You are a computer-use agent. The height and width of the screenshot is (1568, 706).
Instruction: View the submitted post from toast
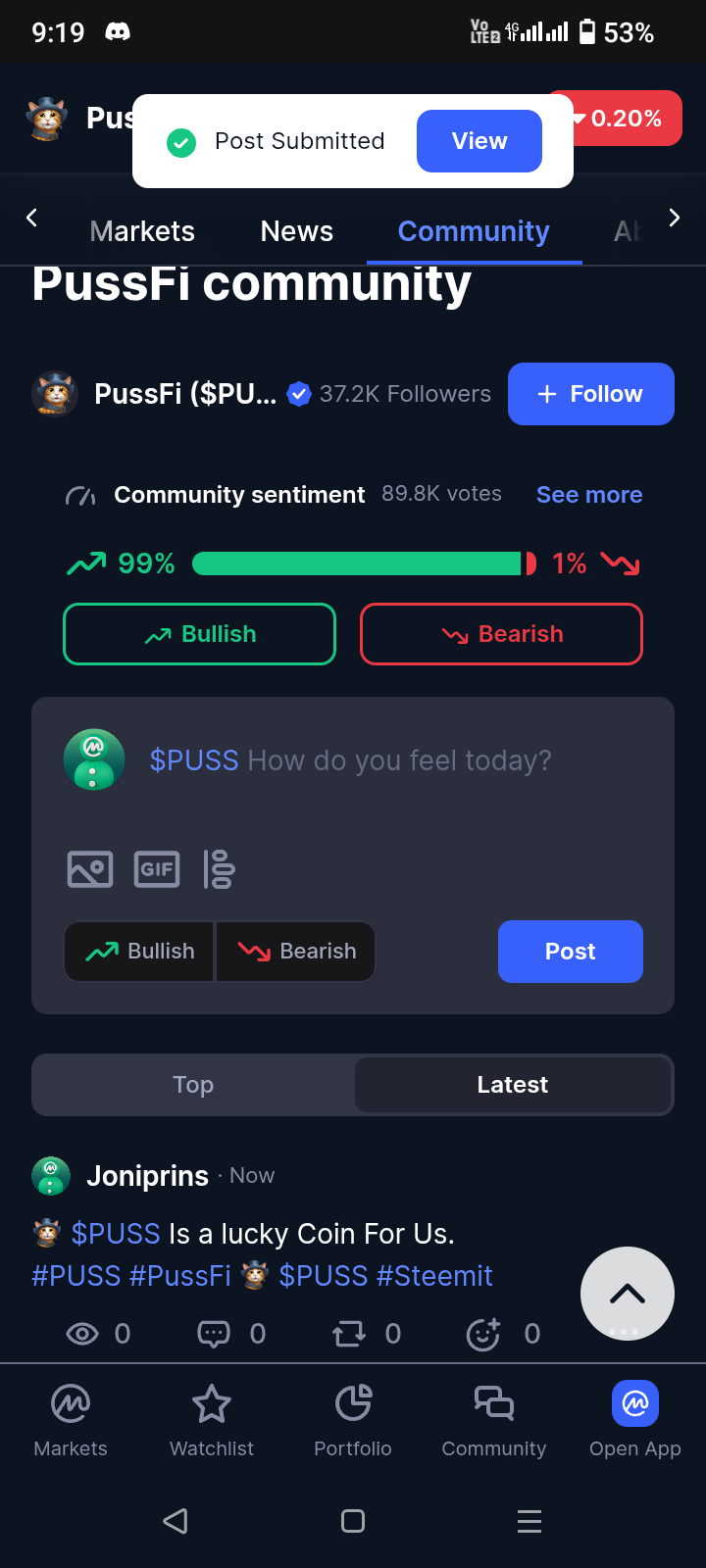(479, 141)
